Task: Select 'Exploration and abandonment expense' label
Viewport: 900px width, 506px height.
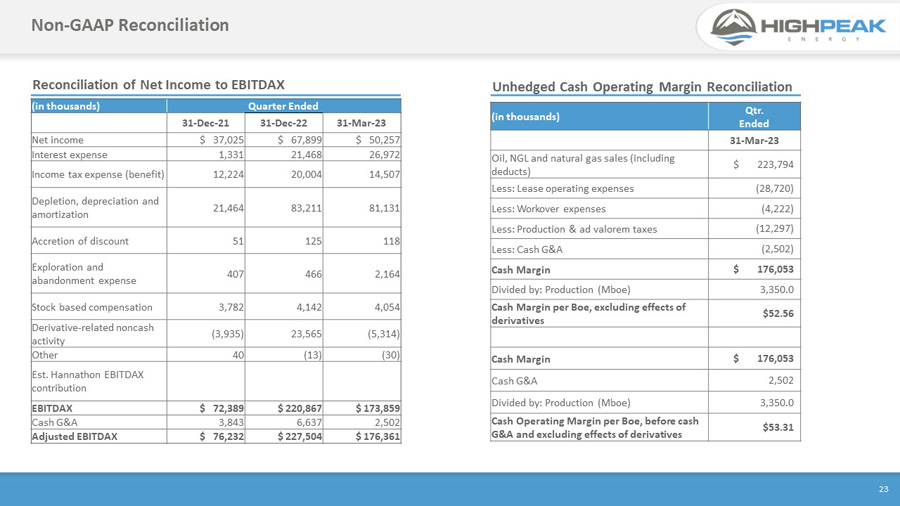Action: coord(84,274)
